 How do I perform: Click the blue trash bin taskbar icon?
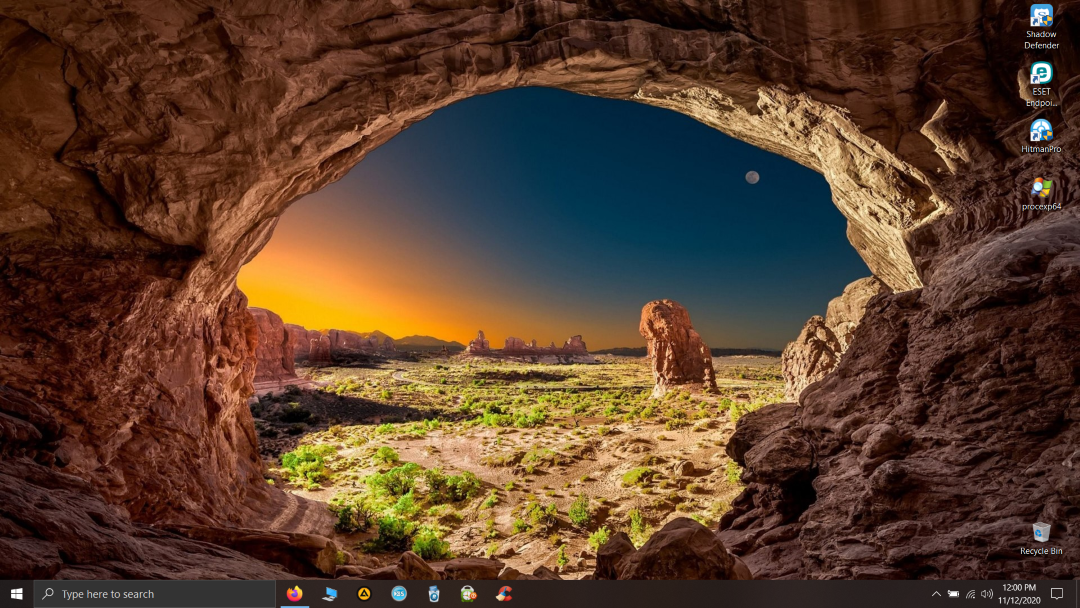[434, 594]
